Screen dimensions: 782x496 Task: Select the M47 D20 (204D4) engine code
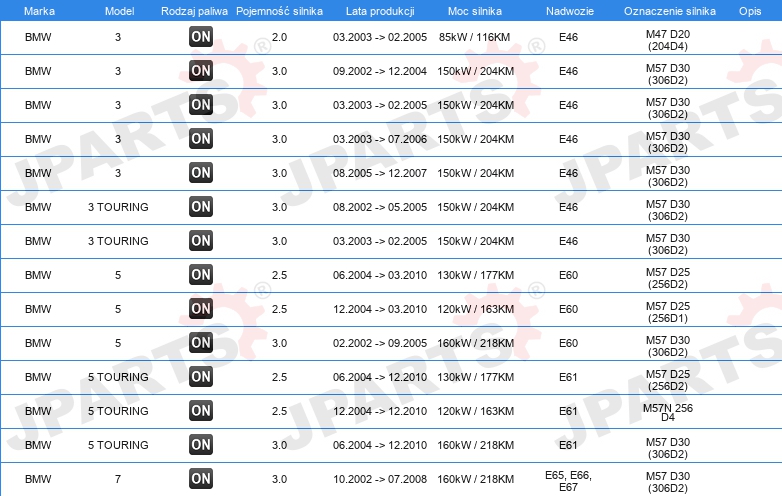tap(668, 40)
